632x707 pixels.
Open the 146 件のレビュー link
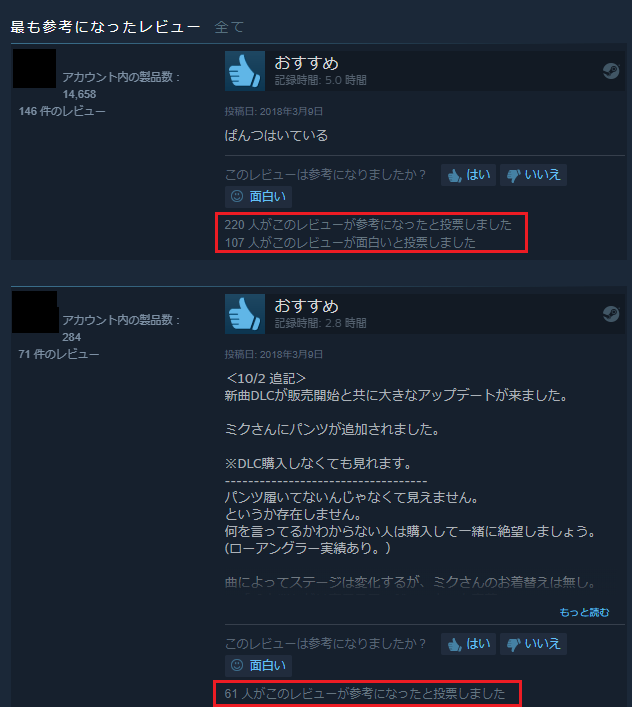pos(62,111)
